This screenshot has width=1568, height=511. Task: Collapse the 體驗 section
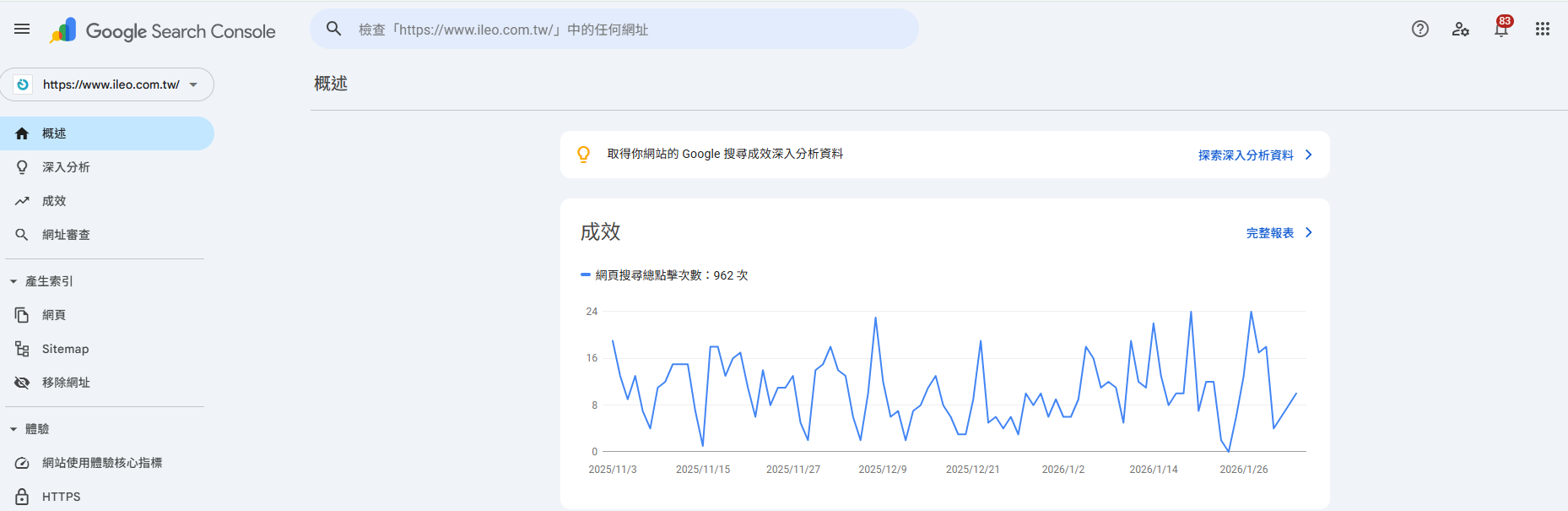[x=14, y=429]
